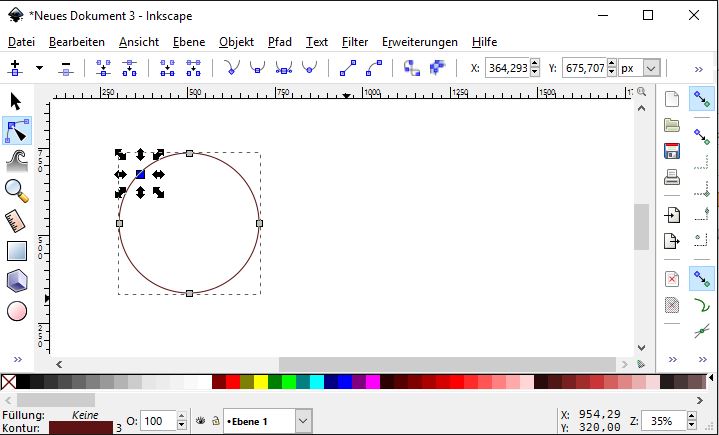Expand the Ebene 1 layer dropdown
Image resolution: width=719 pixels, height=435 pixels.
coord(303,422)
